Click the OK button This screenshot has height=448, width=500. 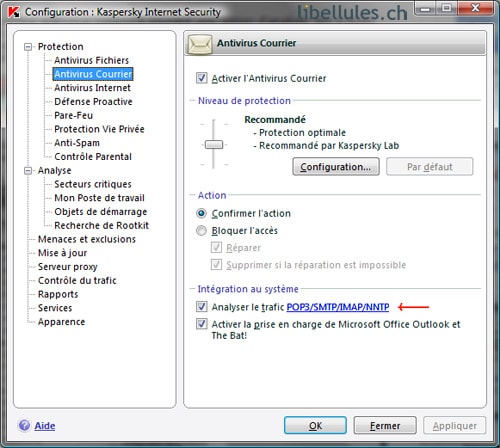(x=315, y=426)
